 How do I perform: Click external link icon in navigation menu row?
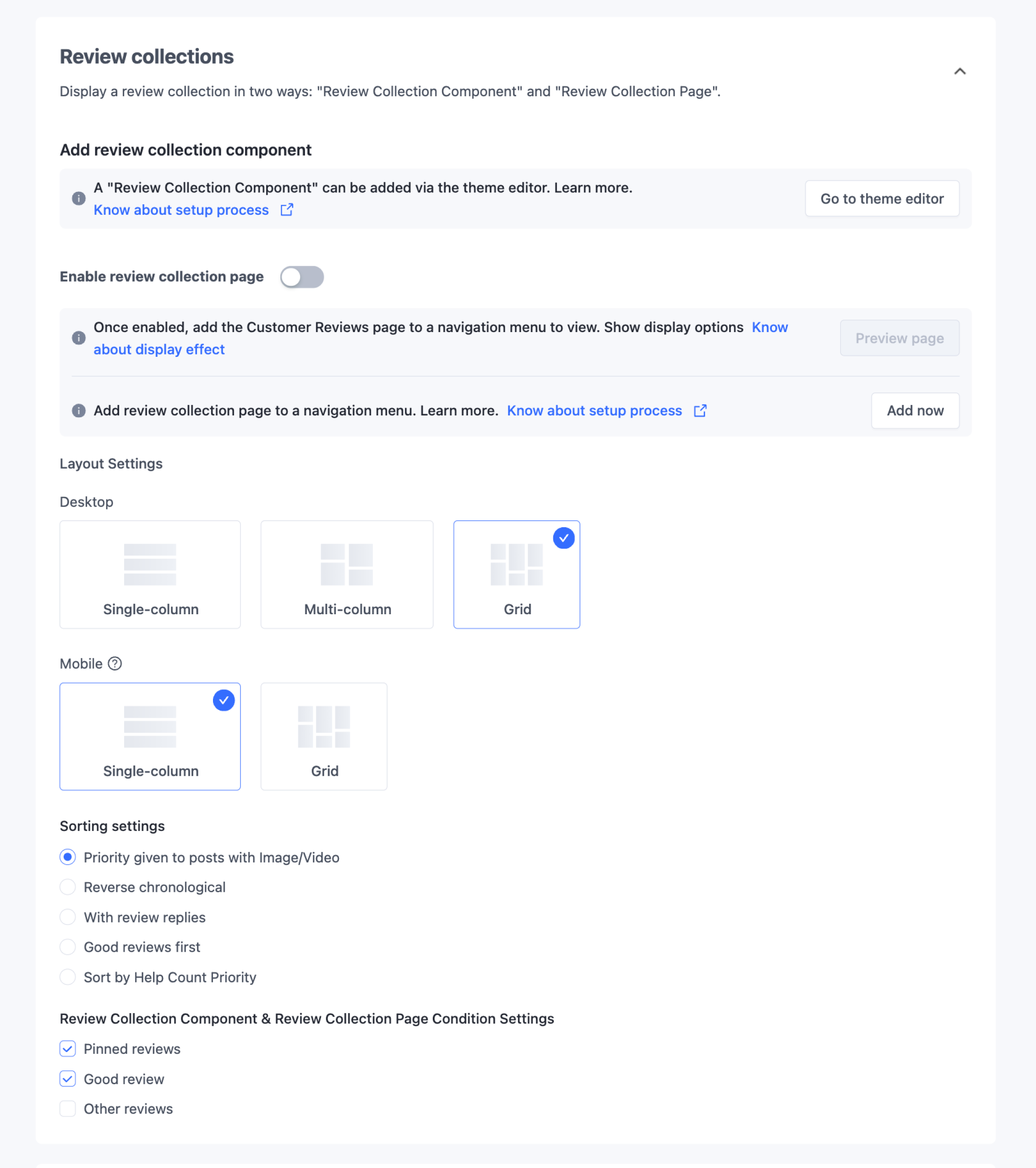pyautogui.click(x=700, y=411)
